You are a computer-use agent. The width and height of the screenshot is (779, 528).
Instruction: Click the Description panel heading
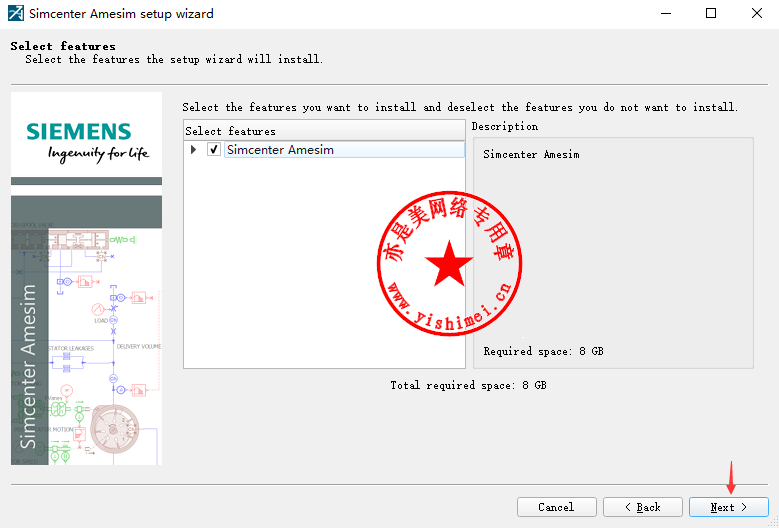click(x=505, y=126)
